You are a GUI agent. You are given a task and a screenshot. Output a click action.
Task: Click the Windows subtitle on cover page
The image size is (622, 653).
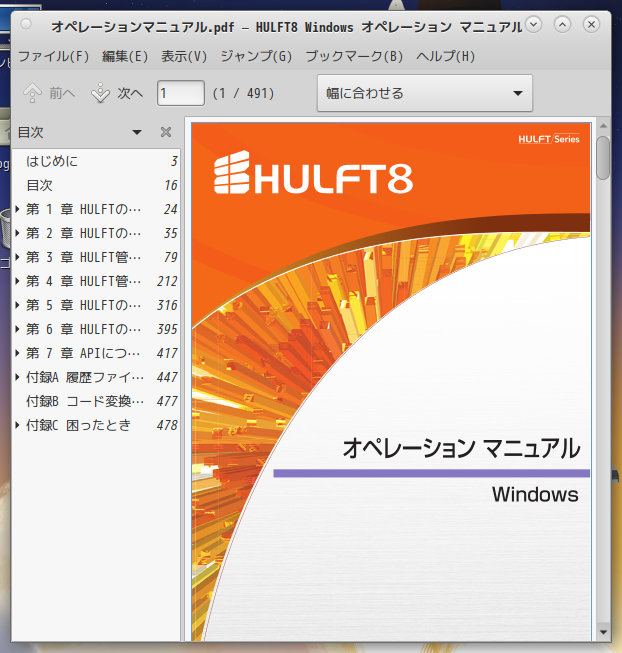pyautogui.click(x=535, y=494)
